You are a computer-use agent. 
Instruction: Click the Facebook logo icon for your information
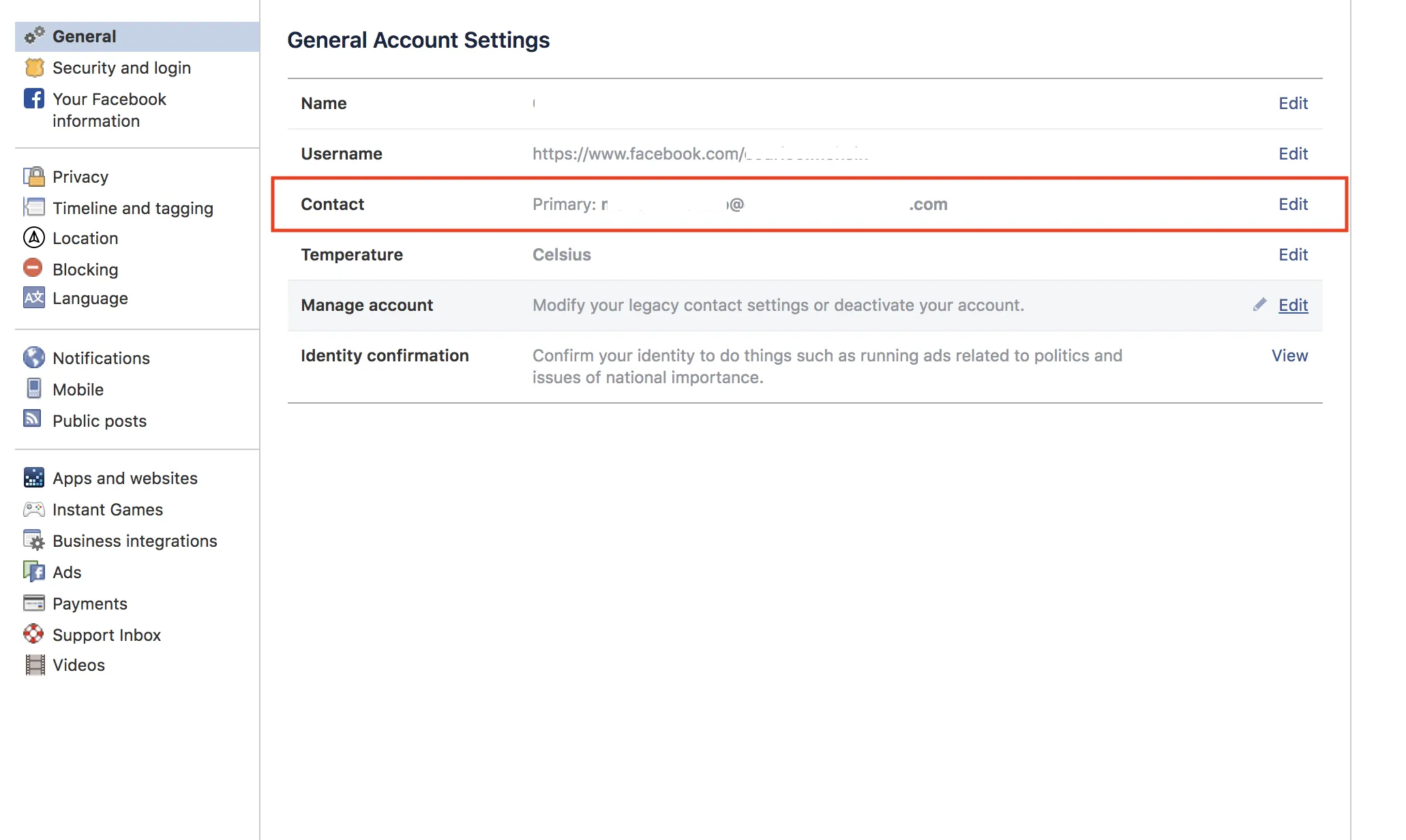click(34, 99)
